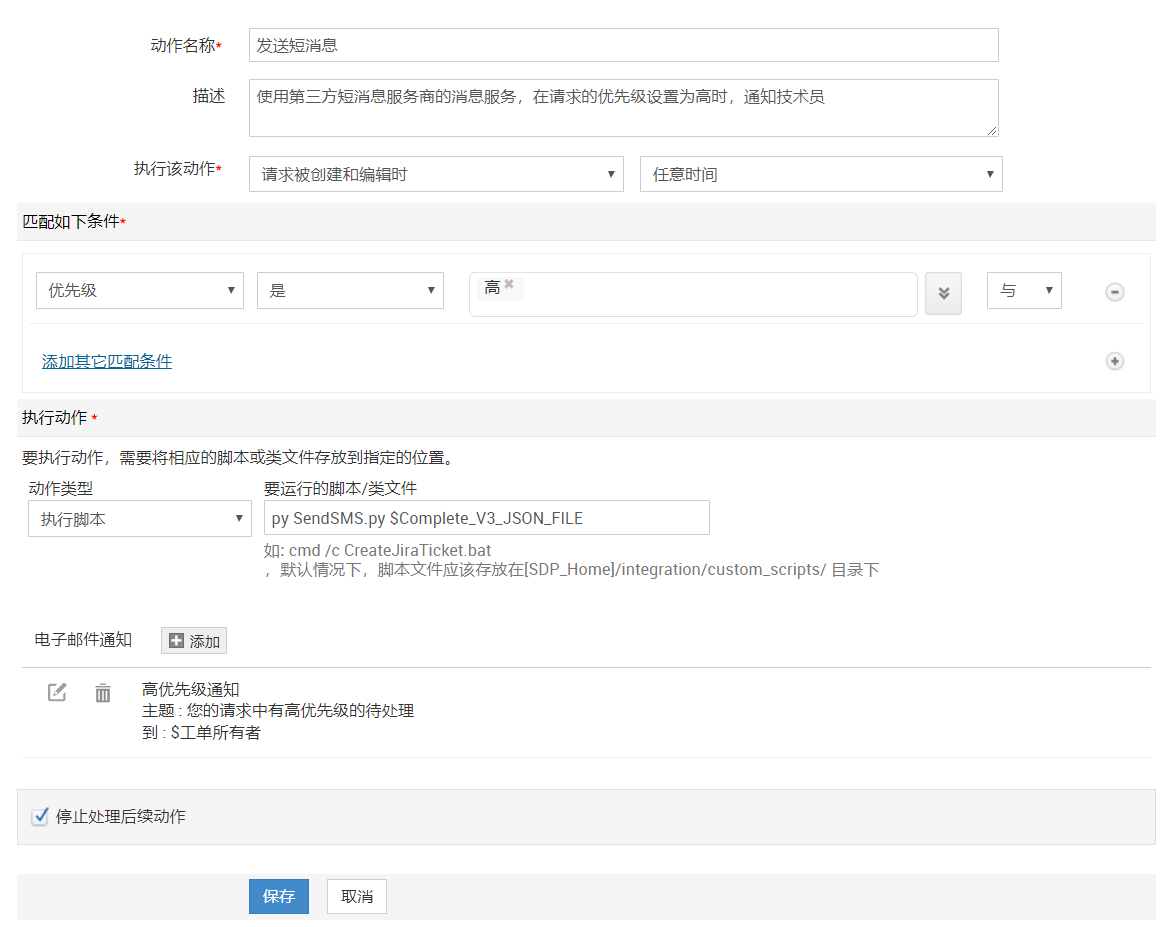Click the 保存 button

278,897
